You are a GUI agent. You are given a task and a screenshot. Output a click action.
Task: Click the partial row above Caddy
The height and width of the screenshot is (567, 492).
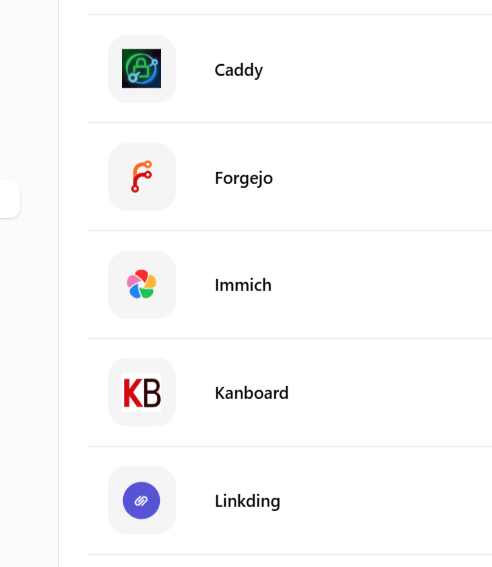290,7
